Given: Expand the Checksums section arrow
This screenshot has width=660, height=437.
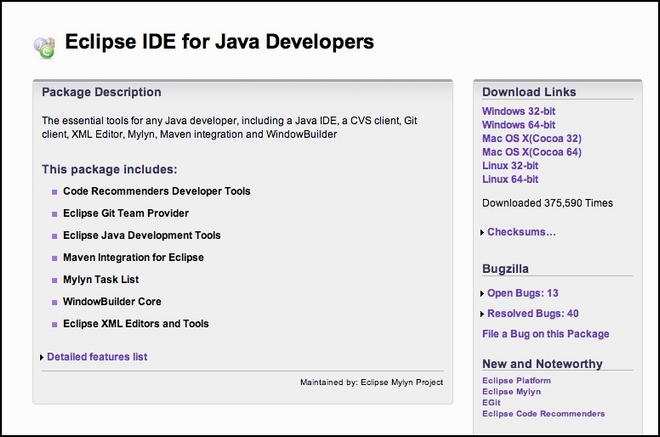Looking at the screenshot, I should click(x=482, y=232).
